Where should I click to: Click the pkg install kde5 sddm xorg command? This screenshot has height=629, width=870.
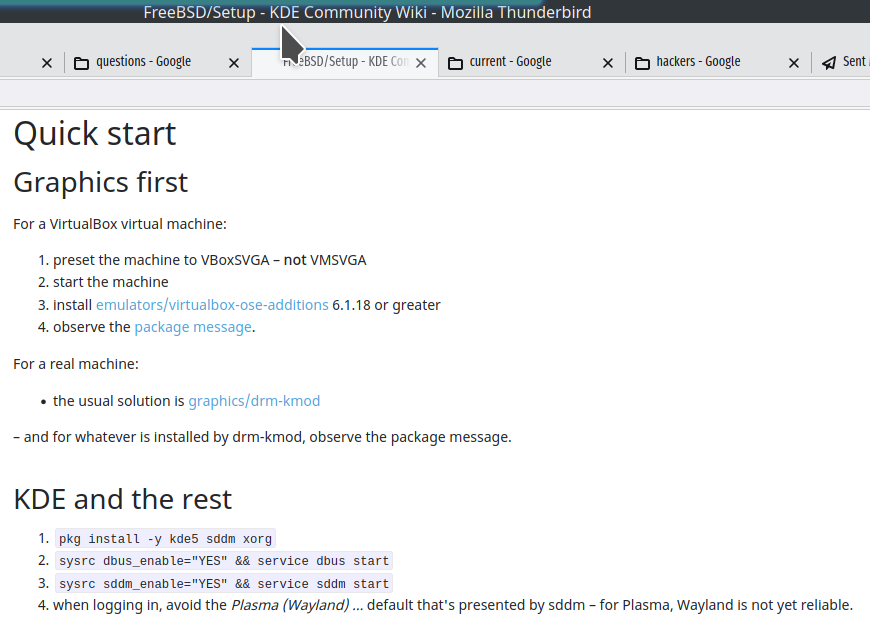[x=164, y=539]
